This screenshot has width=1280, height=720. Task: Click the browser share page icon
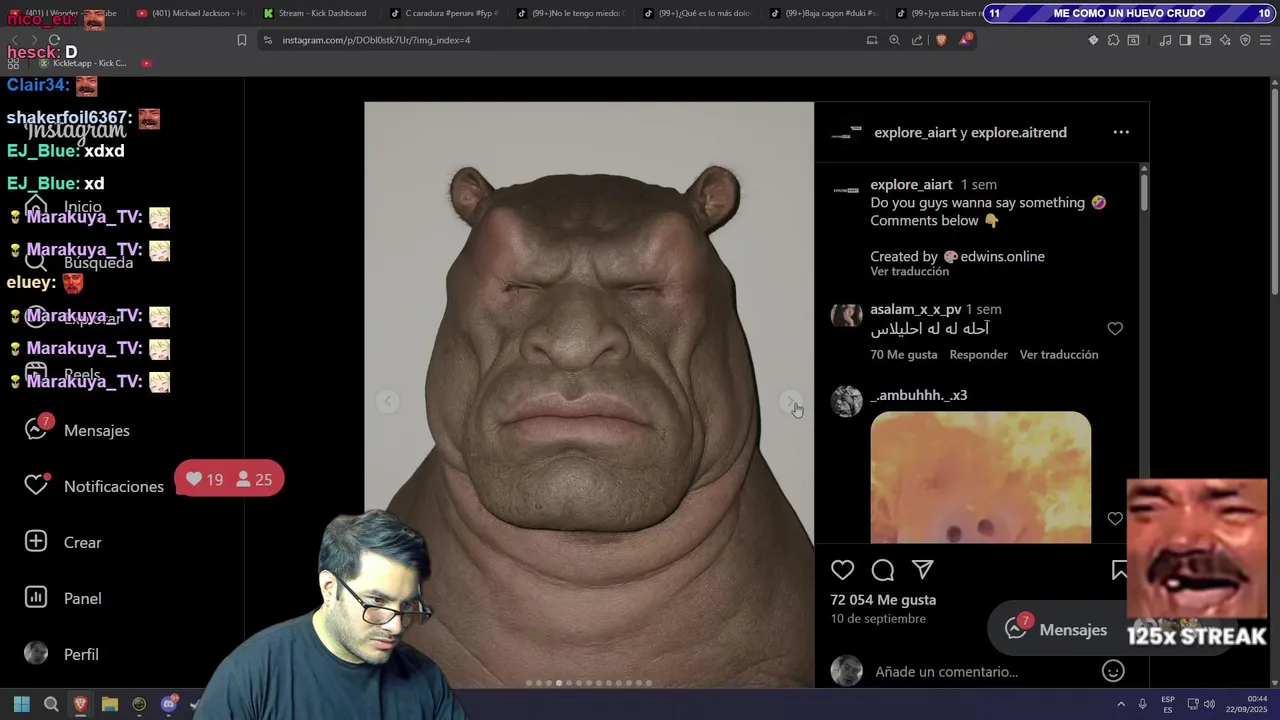917,40
